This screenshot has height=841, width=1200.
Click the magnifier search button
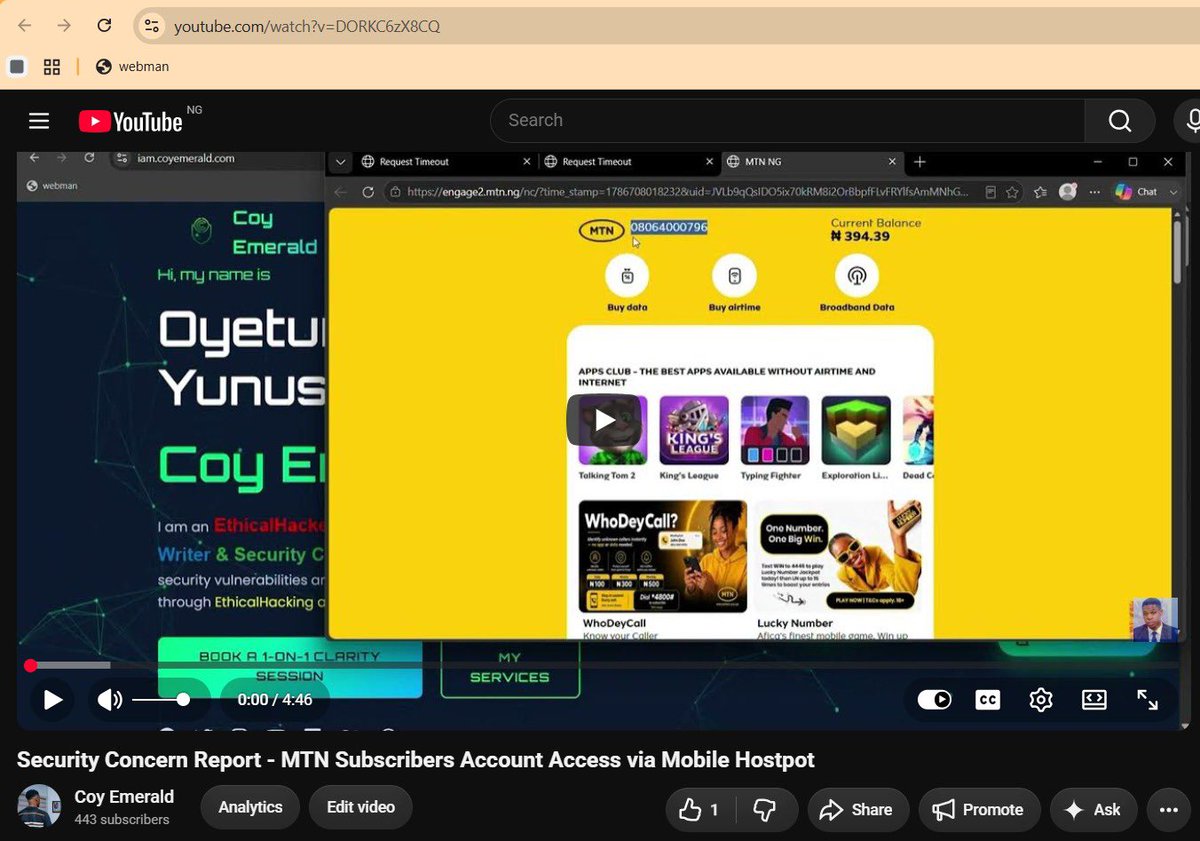click(x=1120, y=121)
